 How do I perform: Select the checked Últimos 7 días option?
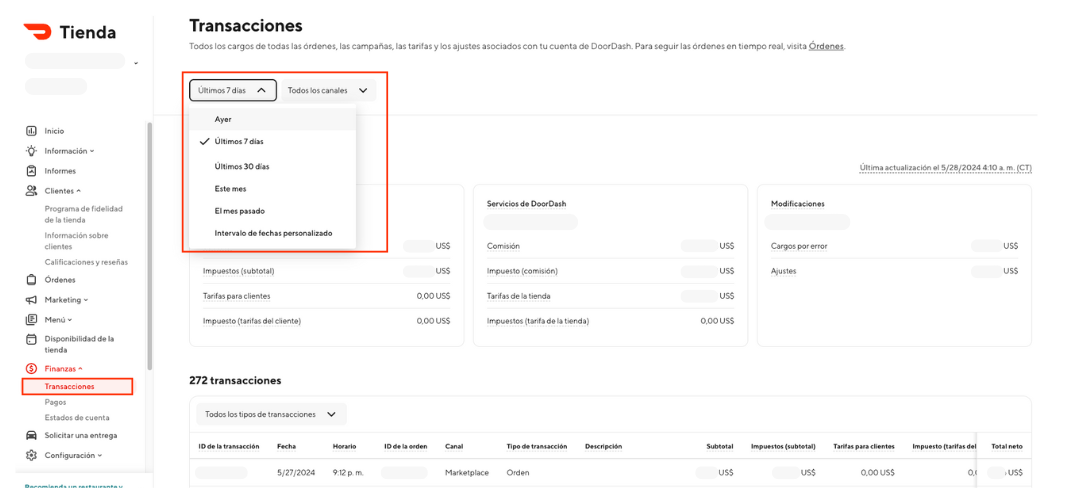click(x=273, y=141)
